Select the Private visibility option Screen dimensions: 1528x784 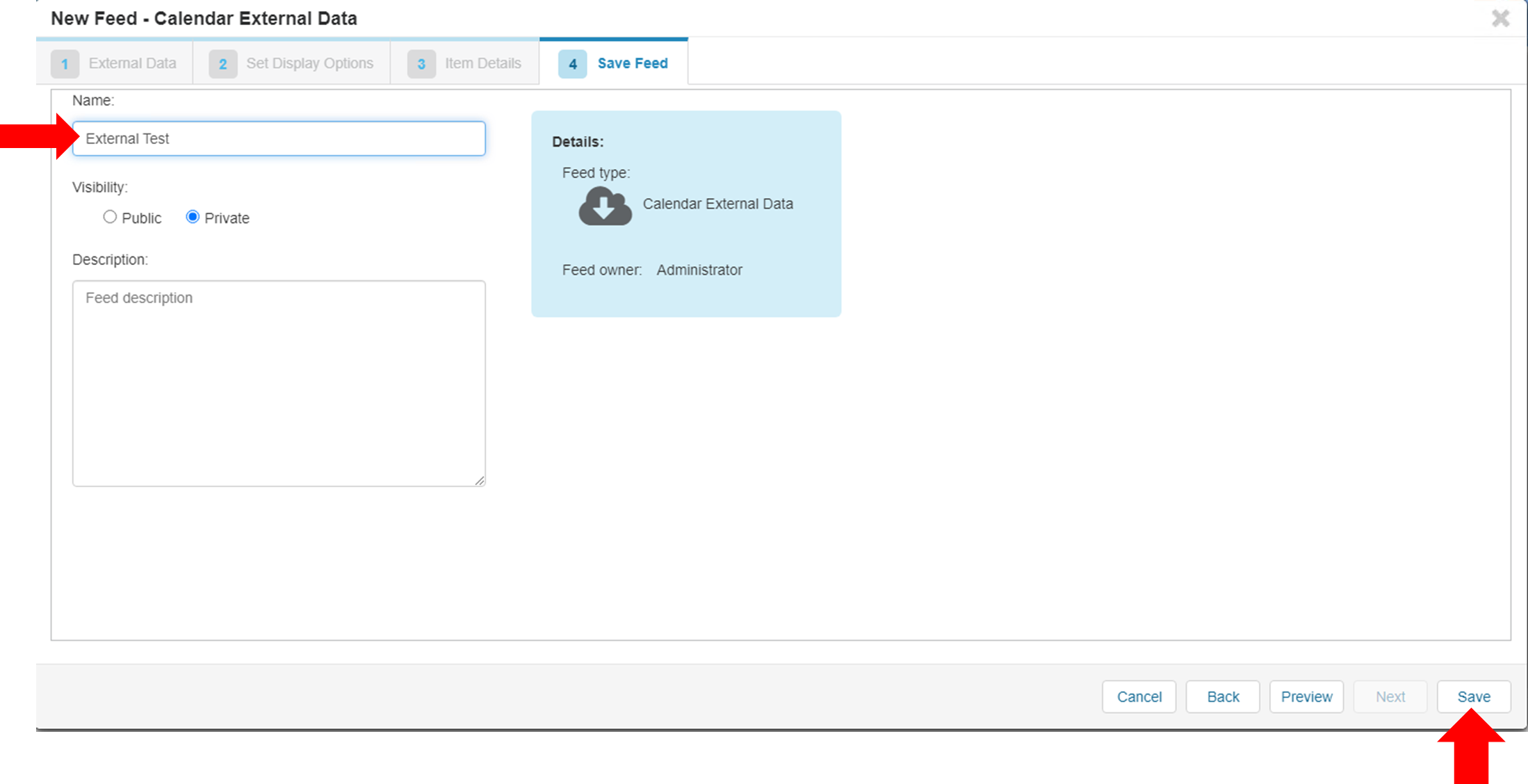point(193,217)
